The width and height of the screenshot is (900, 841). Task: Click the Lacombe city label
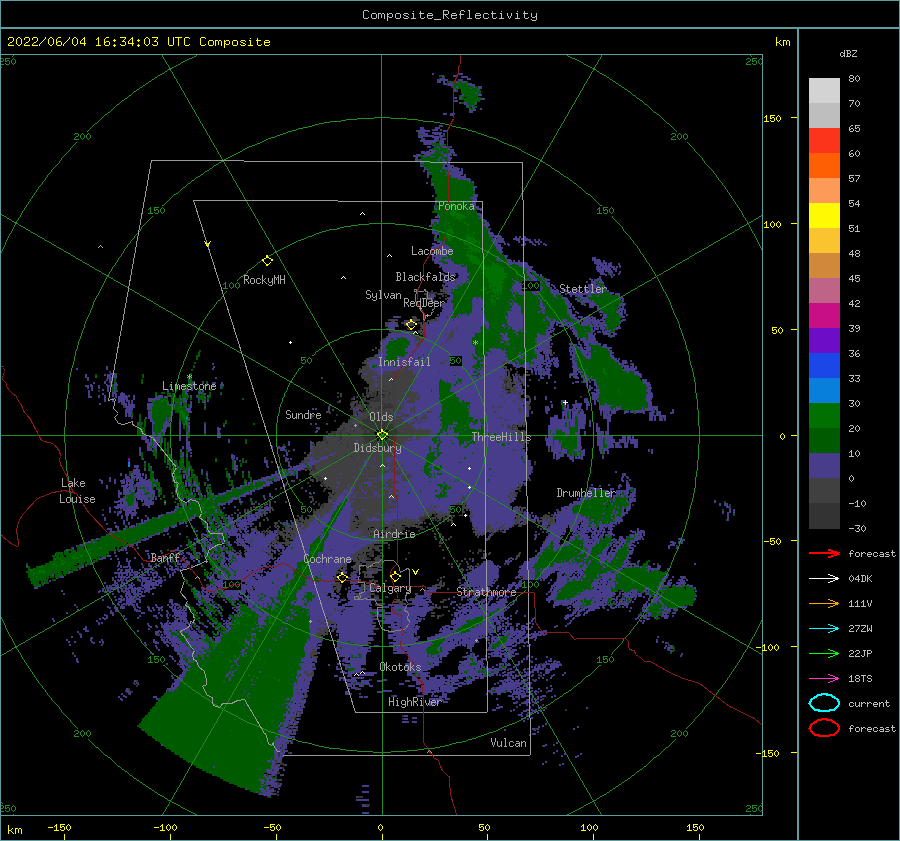[x=432, y=251]
